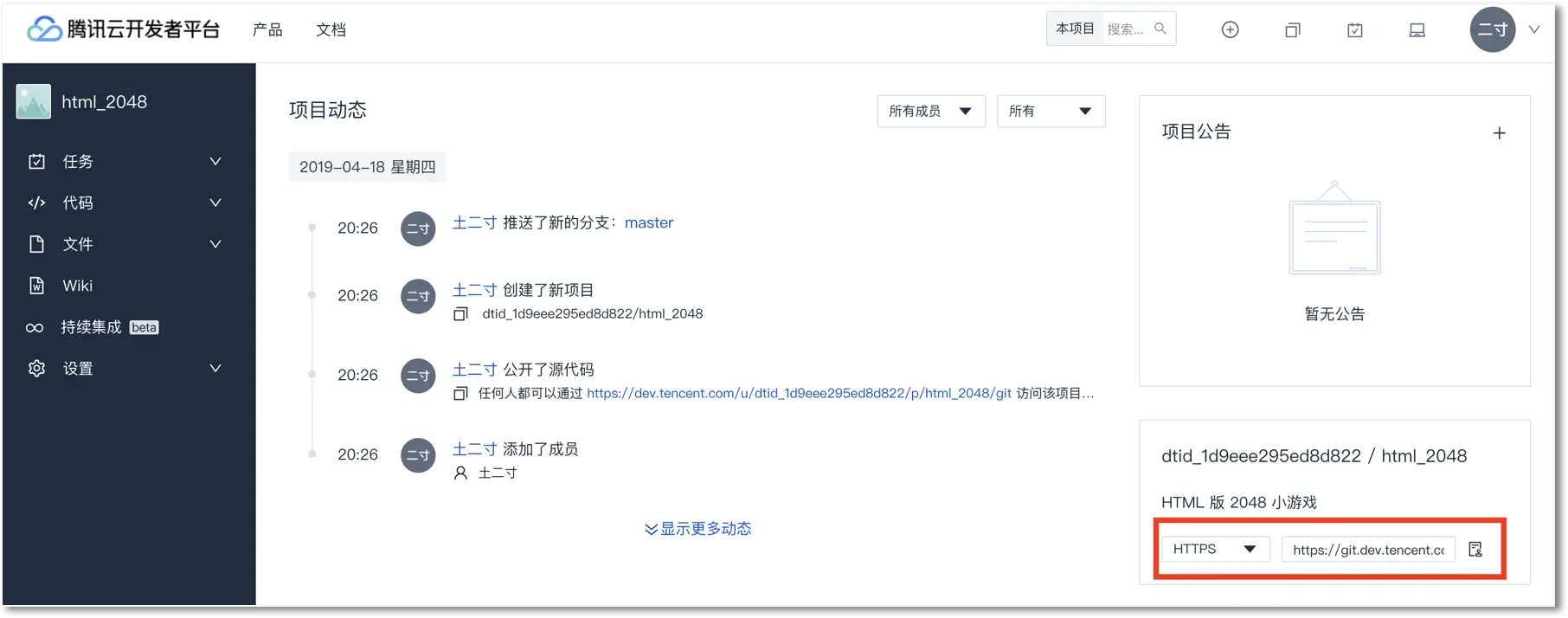Click avatar beside 添加了成员 activity
Image resolution: width=1568 pixels, height=618 pixels.
(418, 455)
